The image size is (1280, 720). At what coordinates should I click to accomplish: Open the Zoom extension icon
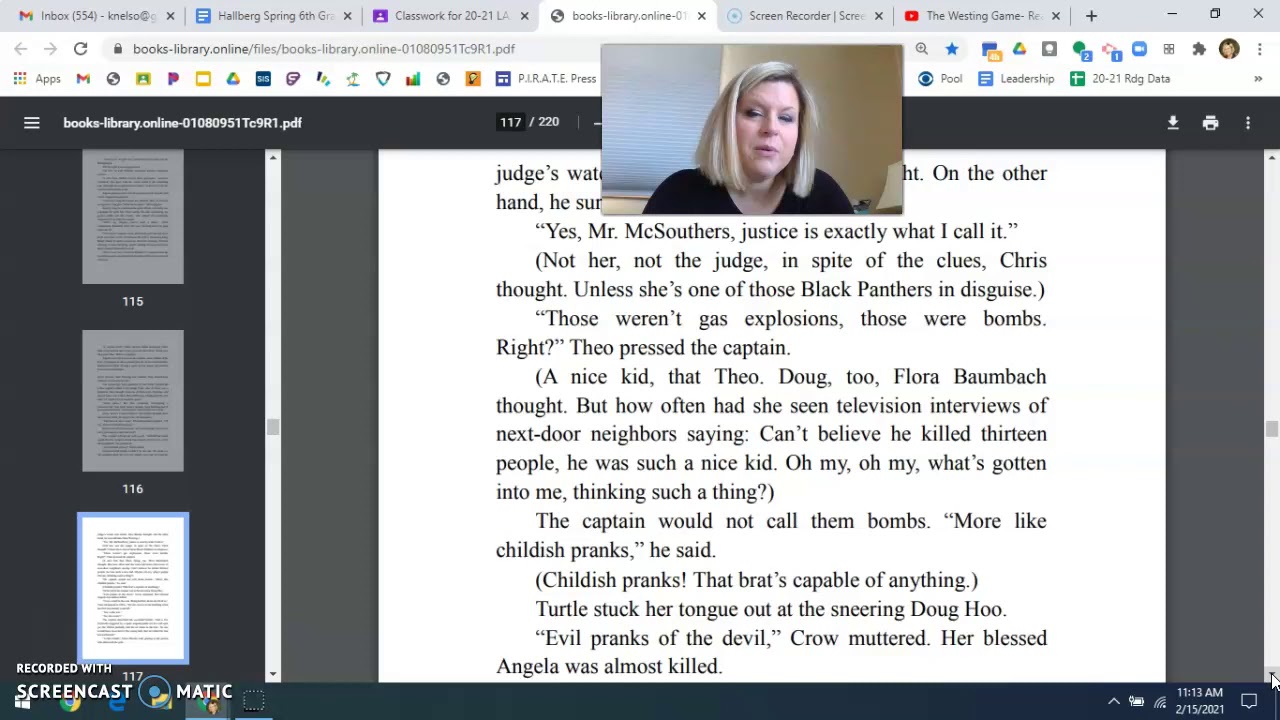(x=1139, y=48)
